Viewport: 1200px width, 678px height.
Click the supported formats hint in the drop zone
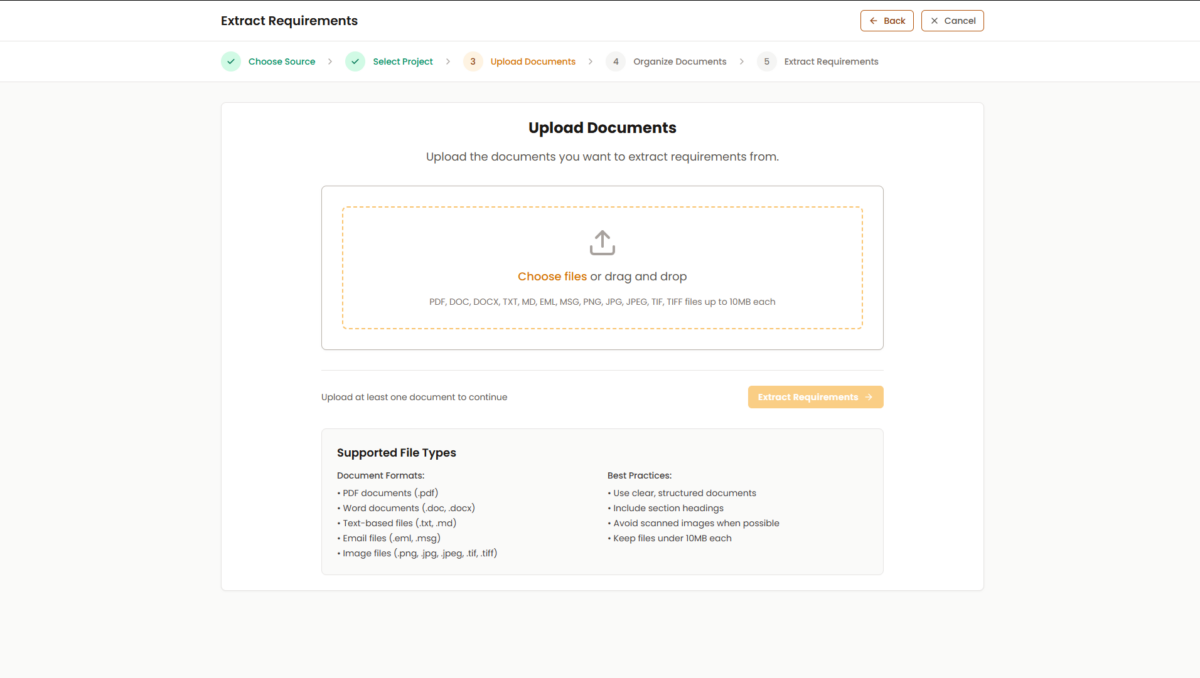[x=602, y=302]
